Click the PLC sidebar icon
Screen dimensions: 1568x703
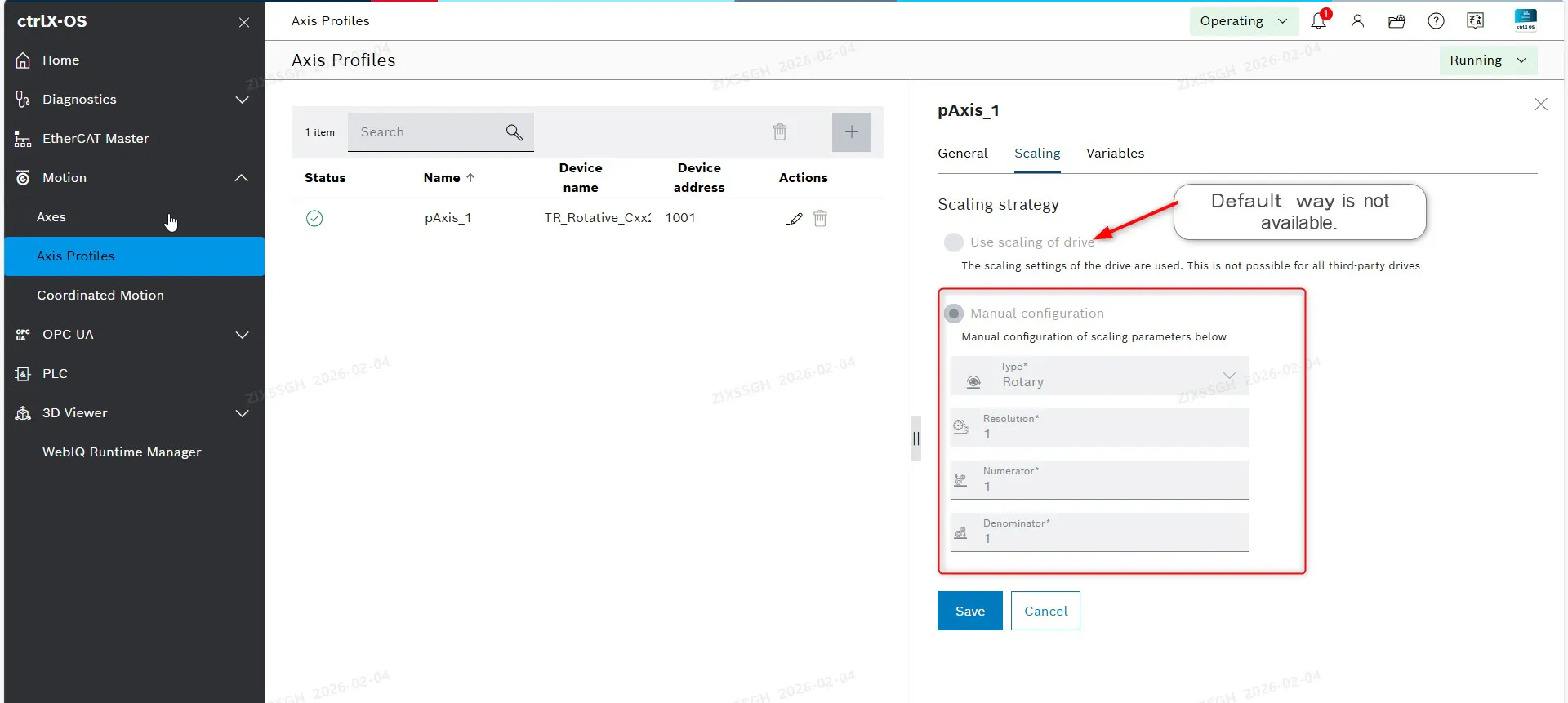pyautogui.click(x=23, y=374)
